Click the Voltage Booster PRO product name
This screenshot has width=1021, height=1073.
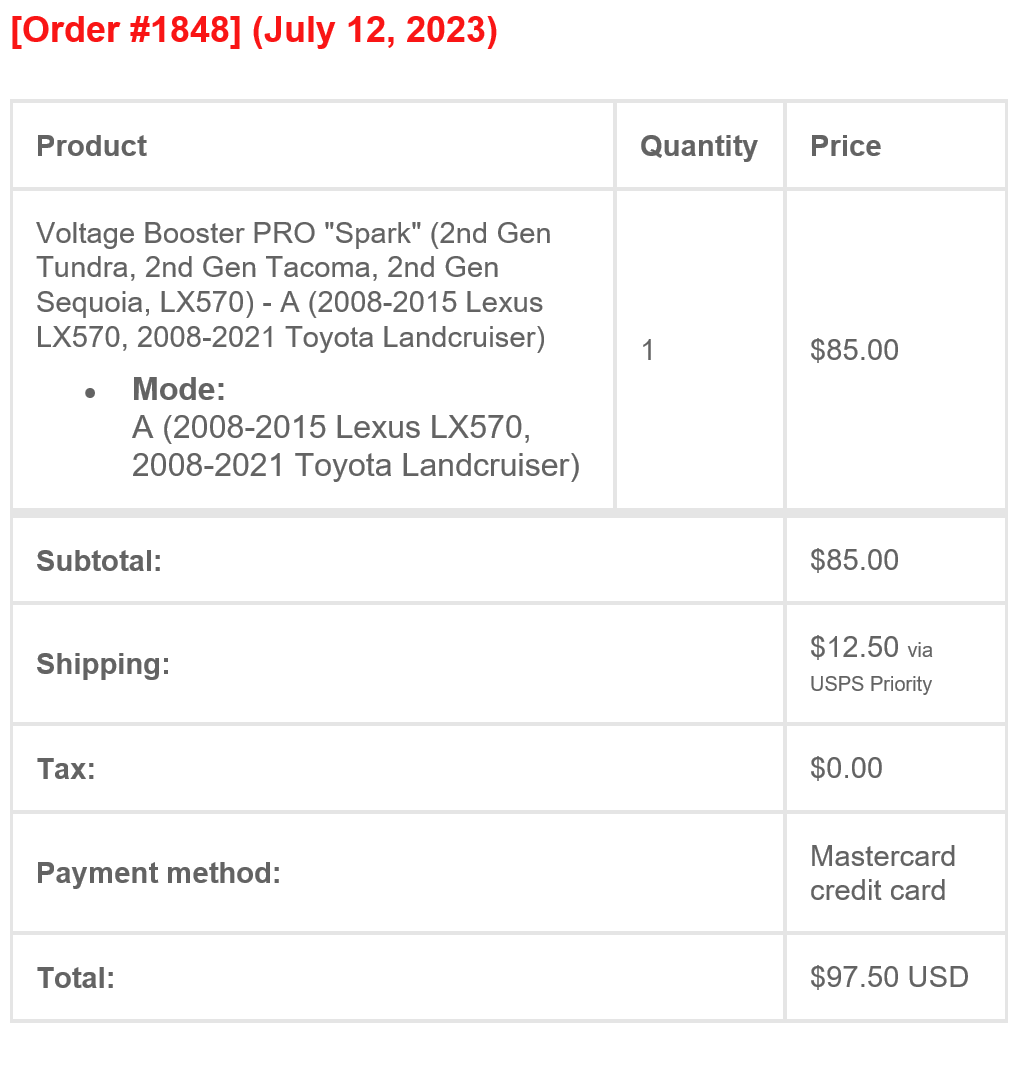(x=294, y=285)
